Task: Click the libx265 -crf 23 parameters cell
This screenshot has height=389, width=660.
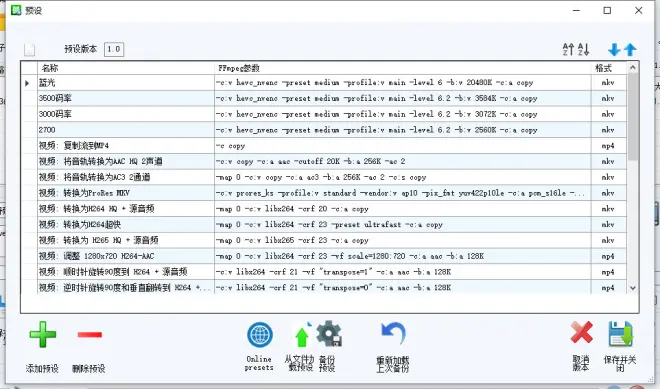Action: tap(402, 240)
